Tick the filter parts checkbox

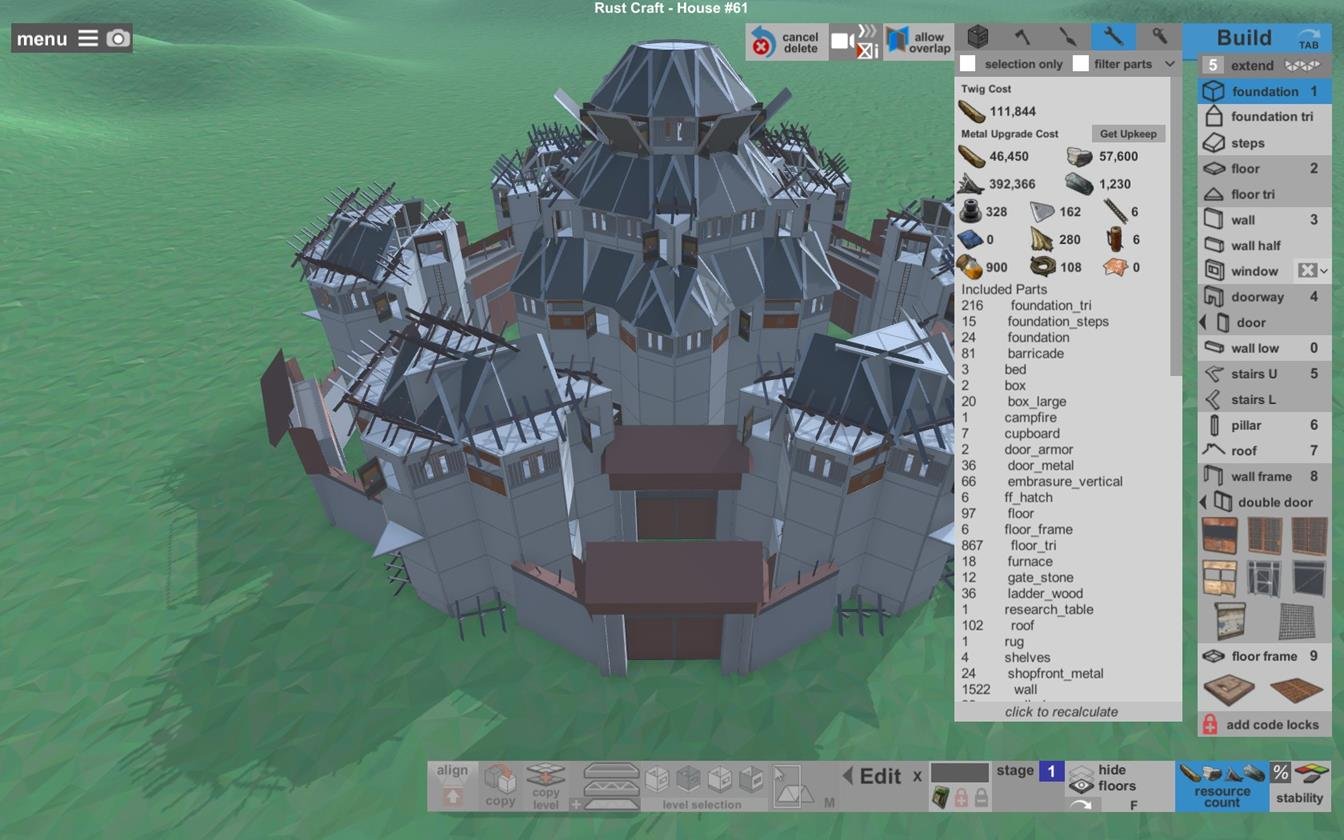click(1080, 64)
